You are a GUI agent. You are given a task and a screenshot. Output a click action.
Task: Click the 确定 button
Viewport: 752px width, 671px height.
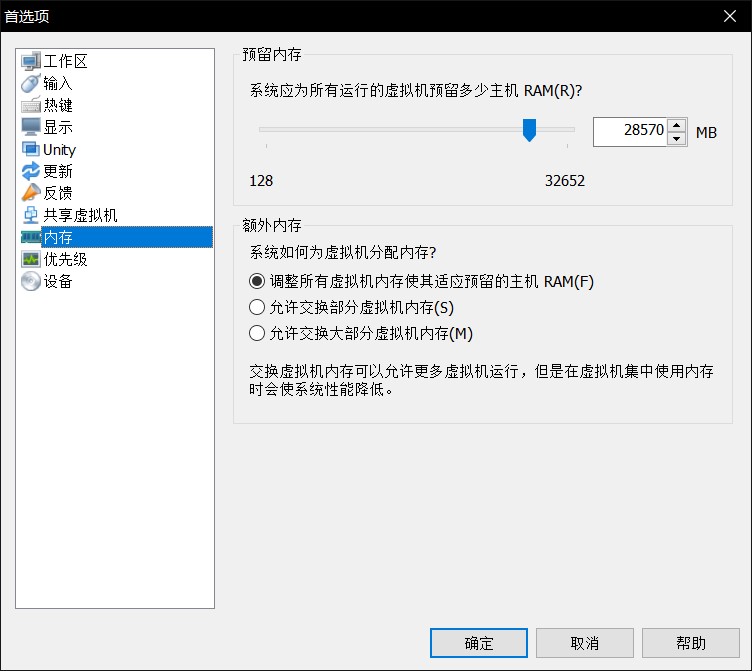[479, 643]
